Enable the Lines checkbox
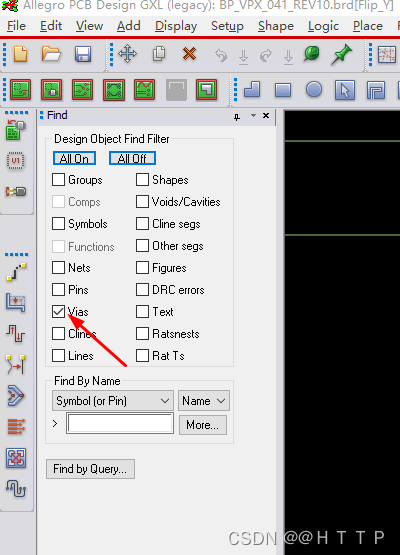400x555 pixels. click(x=58, y=356)
